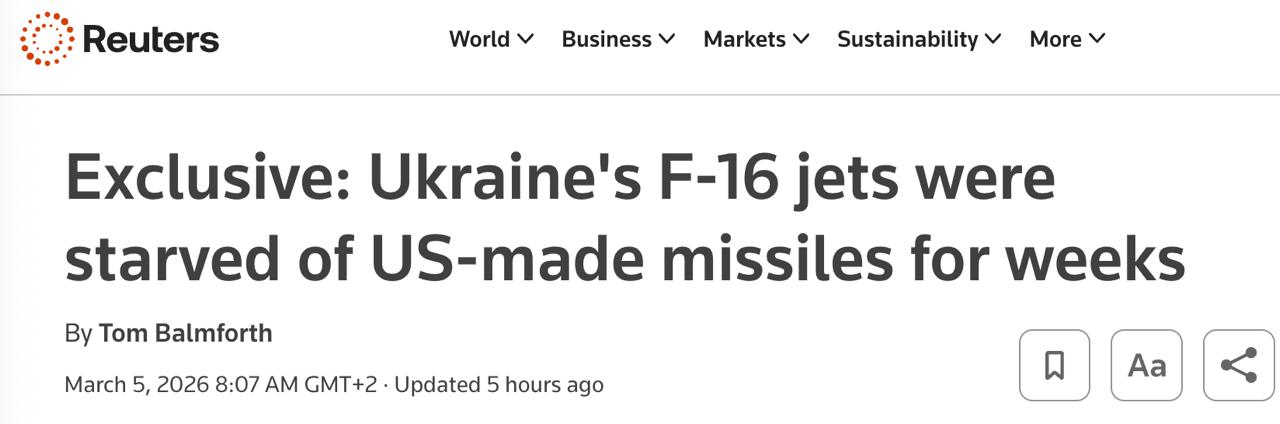Screen dimensions: 1280x424
Task: Select the Markets navigation label
Action: [744, 39]
